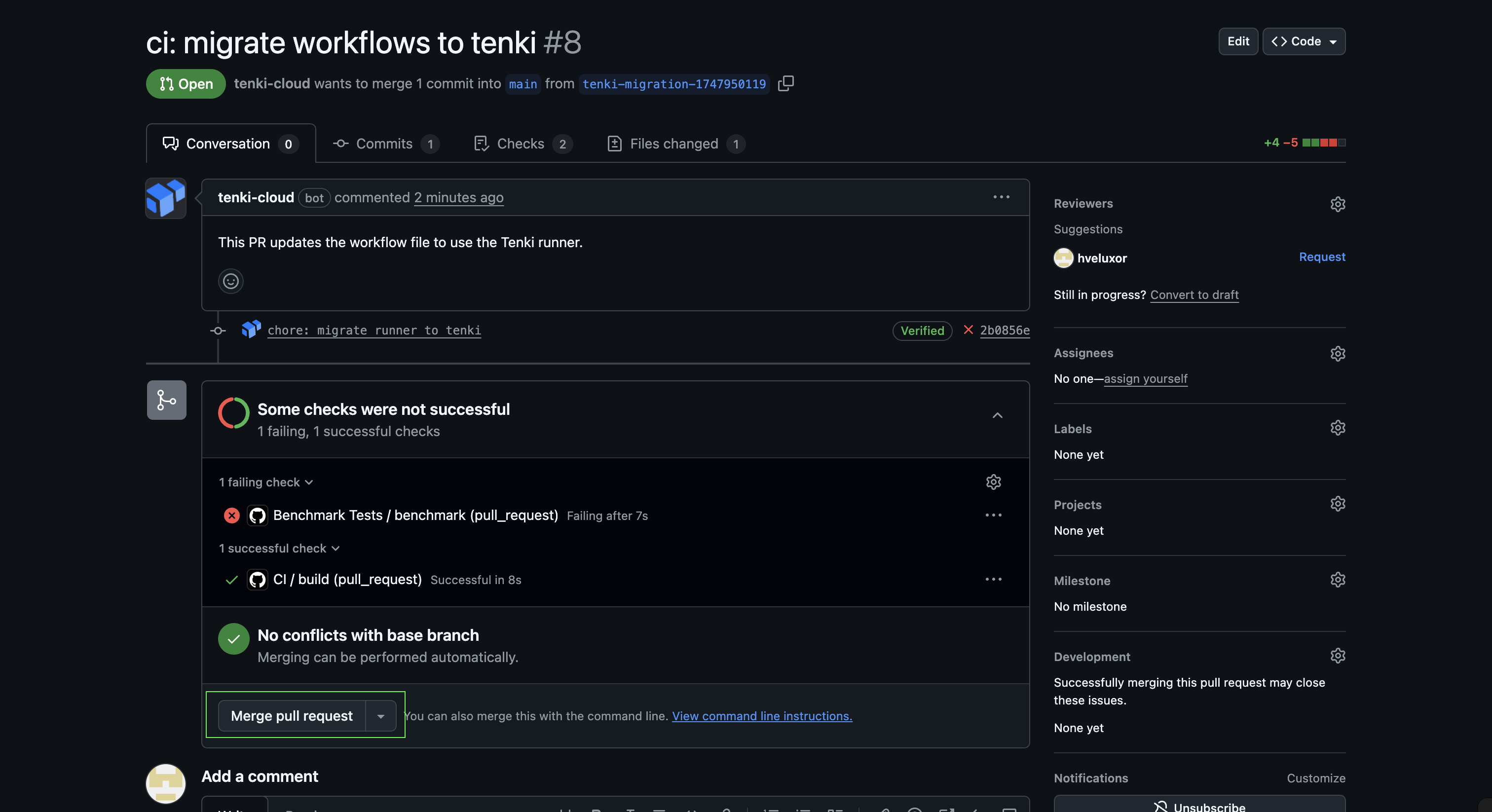
Task: Click the merge branch icon beside checks box
Action: (166, 400)
